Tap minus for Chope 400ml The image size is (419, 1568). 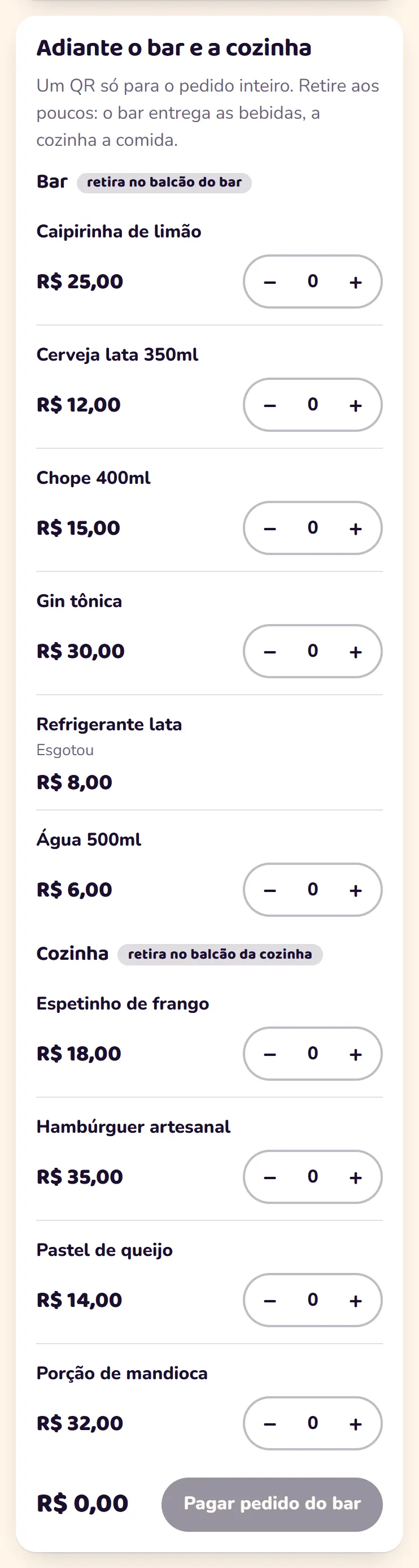click(x=270, y=529)
